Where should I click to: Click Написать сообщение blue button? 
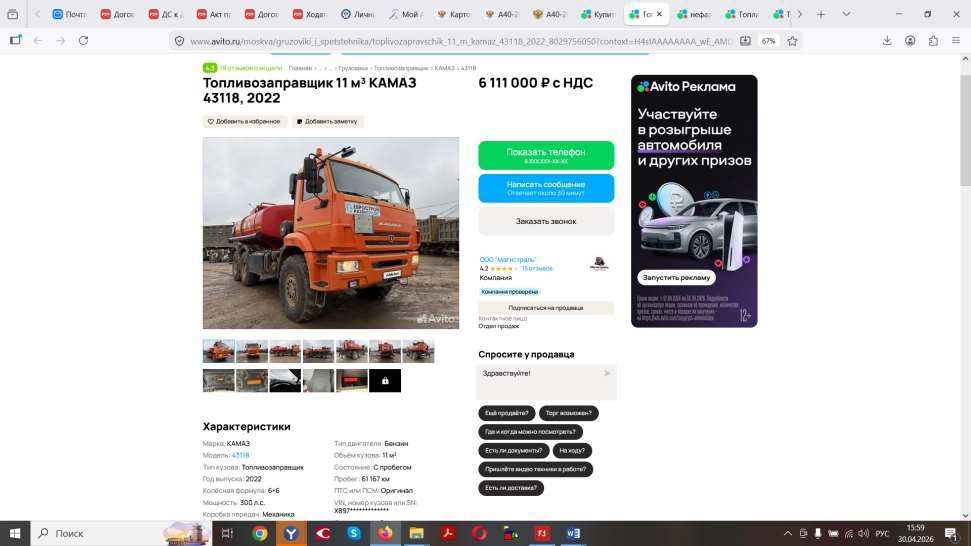(x=546, y=188)
